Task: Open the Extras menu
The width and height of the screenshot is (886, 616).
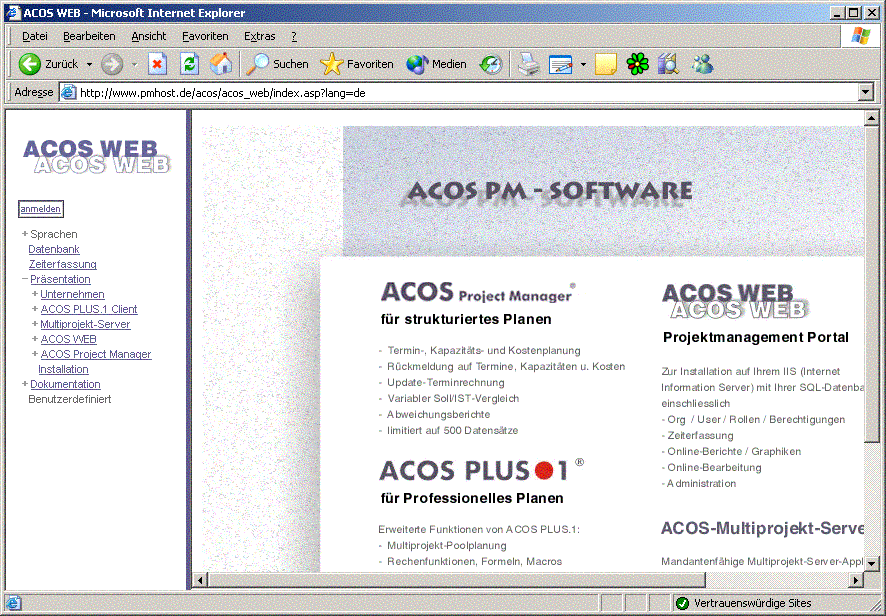Action: (x=259, y=36)
